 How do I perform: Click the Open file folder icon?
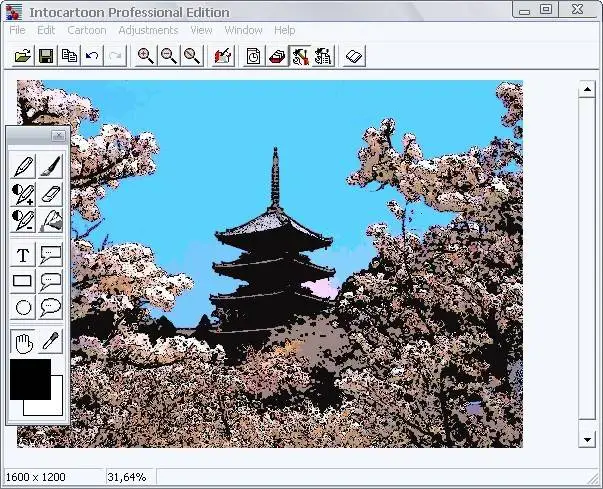tap(23, 56)
